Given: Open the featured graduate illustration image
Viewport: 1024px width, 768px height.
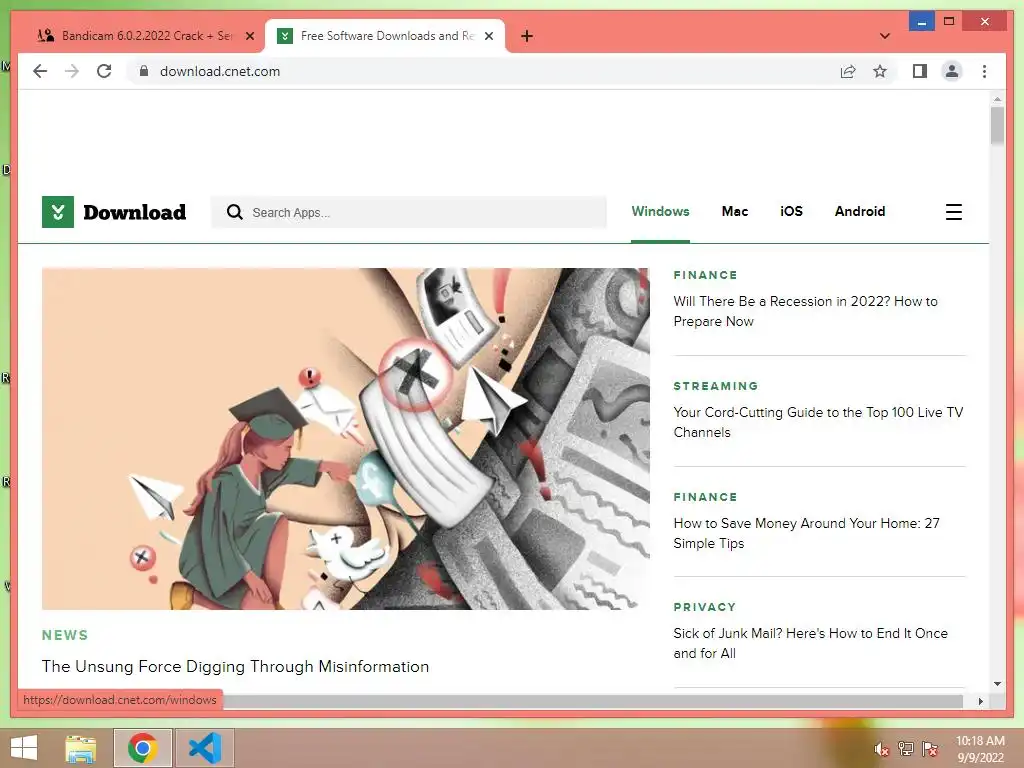Looking at the screenshot, I should [345, 438].
